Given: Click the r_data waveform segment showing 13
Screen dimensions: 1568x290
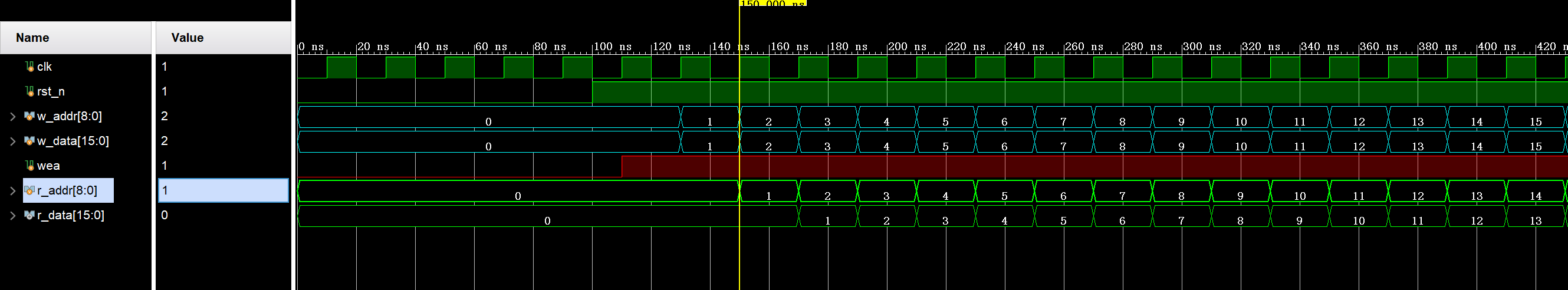Looking at the screenshot, I should [x=1536, y=216].
